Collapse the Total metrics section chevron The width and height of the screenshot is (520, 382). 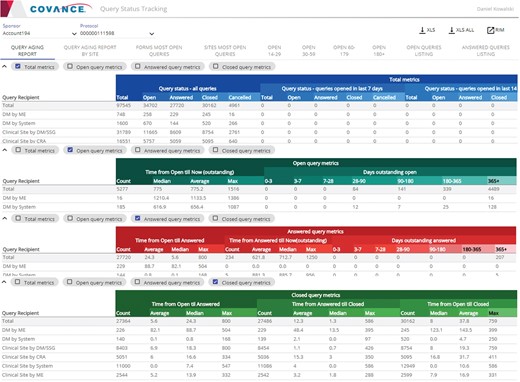pos(5,67)
